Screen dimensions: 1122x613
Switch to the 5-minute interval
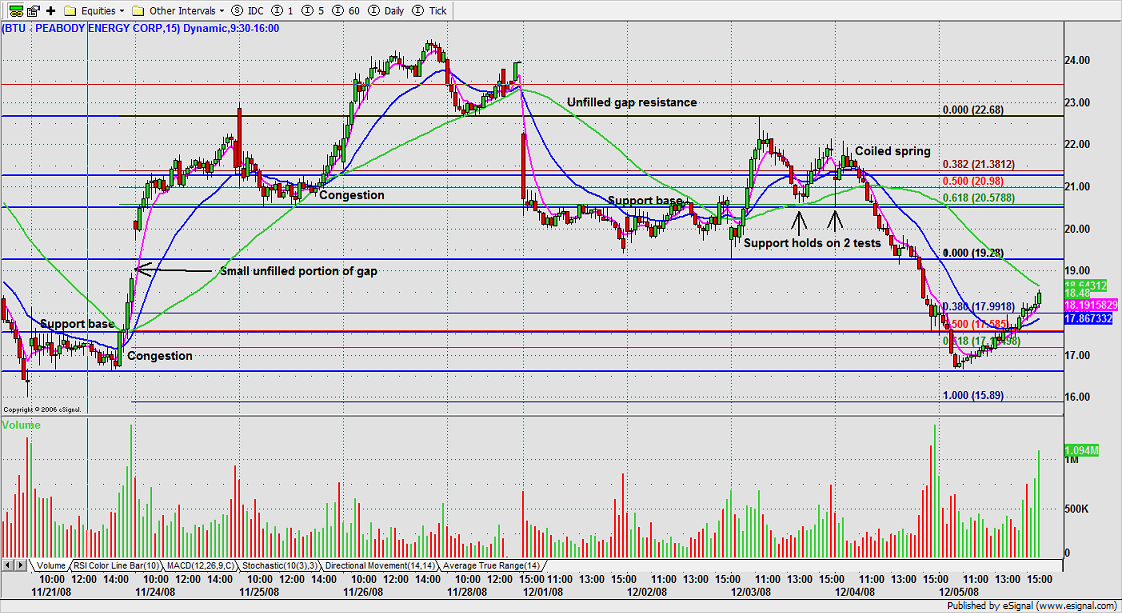click(x=313, y=11)
